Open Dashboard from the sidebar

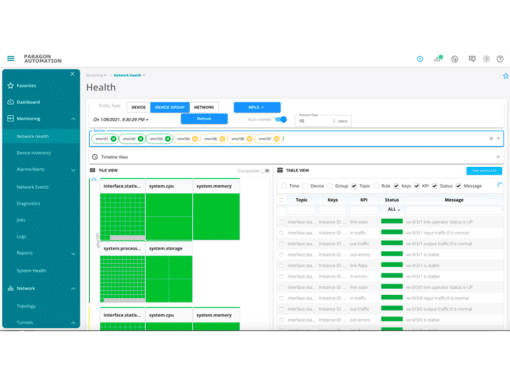pos(28,102)
